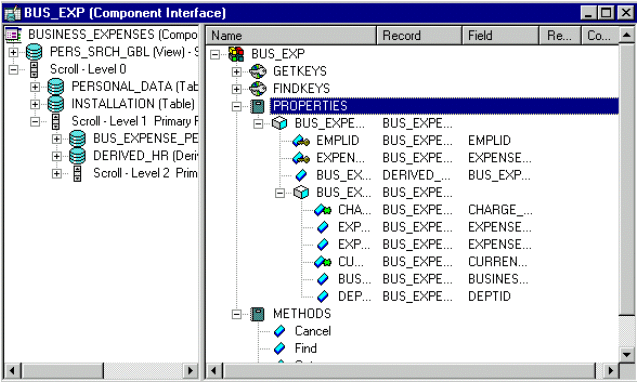Click the Name column header
Image resolution: width=637 pixels, height=383 pixels.
pos(291,35)
